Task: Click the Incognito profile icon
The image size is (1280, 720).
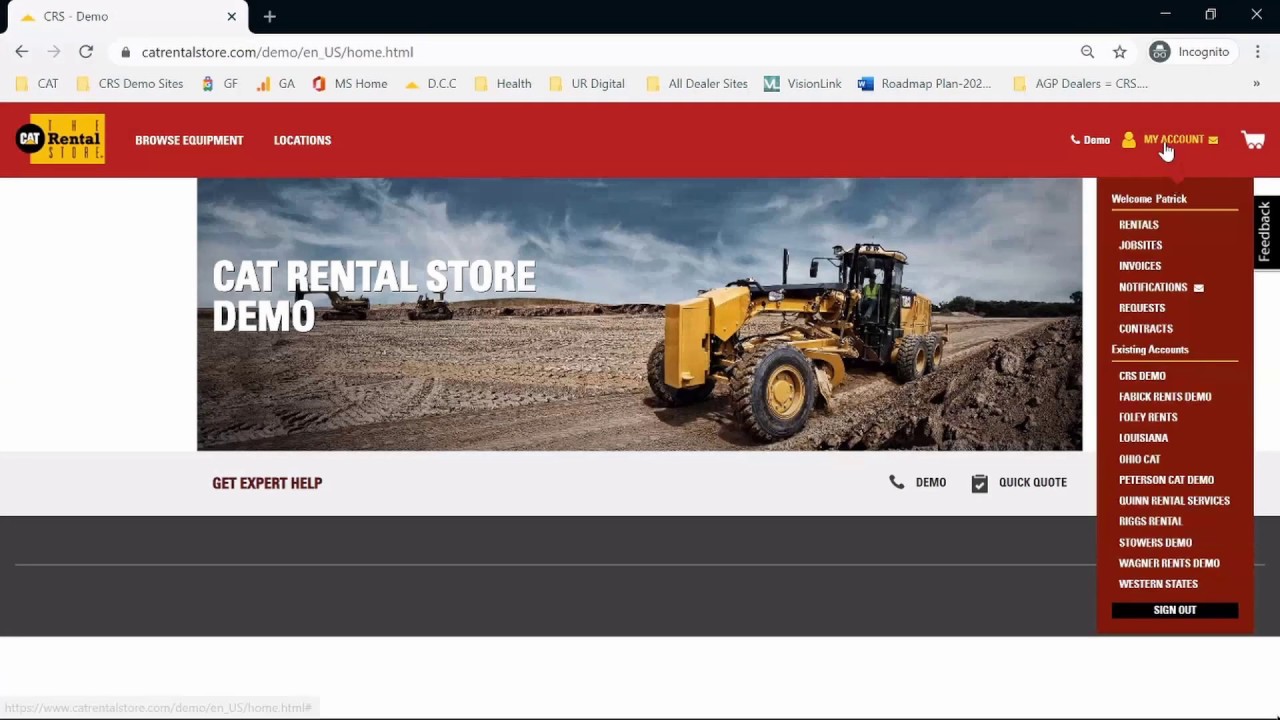Action: pos(1160,52)
